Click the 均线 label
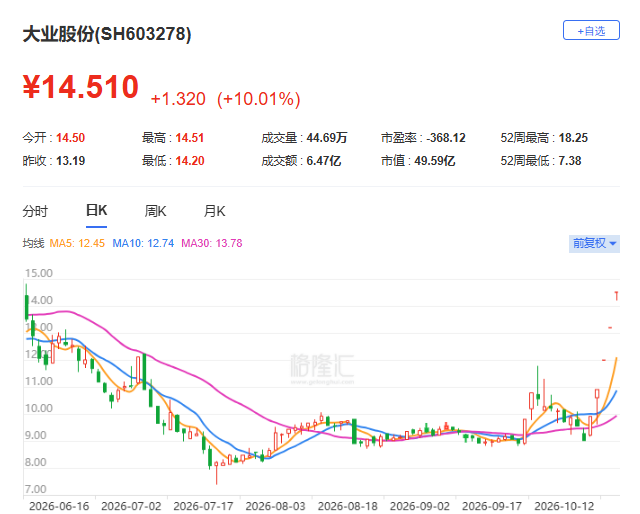 pos(33,243)
